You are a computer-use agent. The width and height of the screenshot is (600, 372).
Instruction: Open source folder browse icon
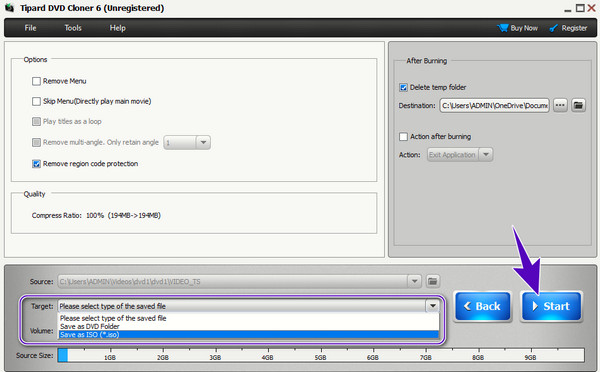(432, 281)
